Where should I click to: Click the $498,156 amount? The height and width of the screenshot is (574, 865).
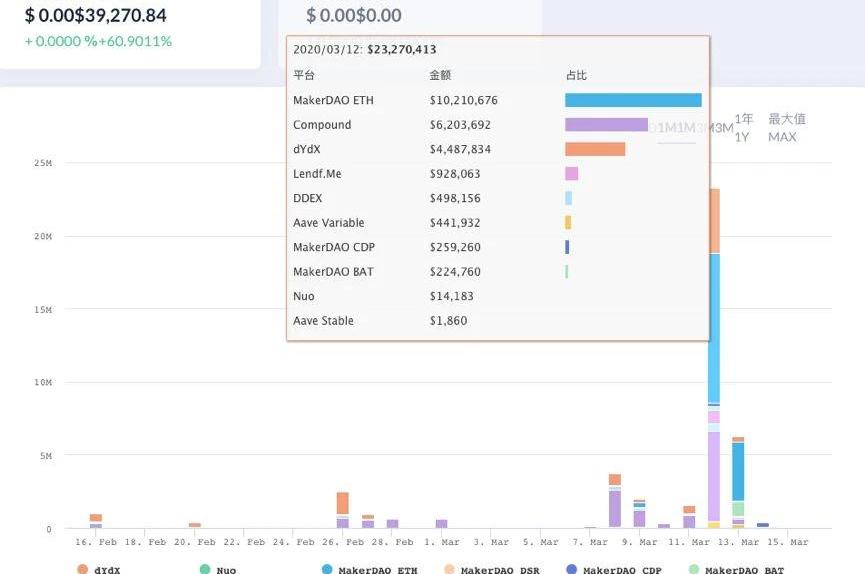[455, 198]
